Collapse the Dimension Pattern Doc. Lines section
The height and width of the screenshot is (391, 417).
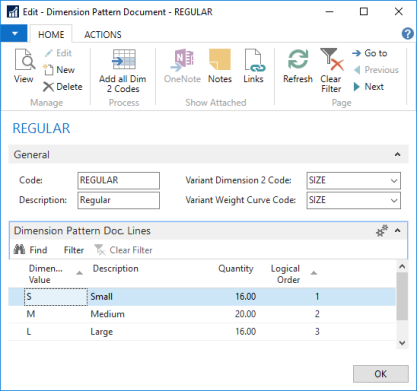click(398, 231)
